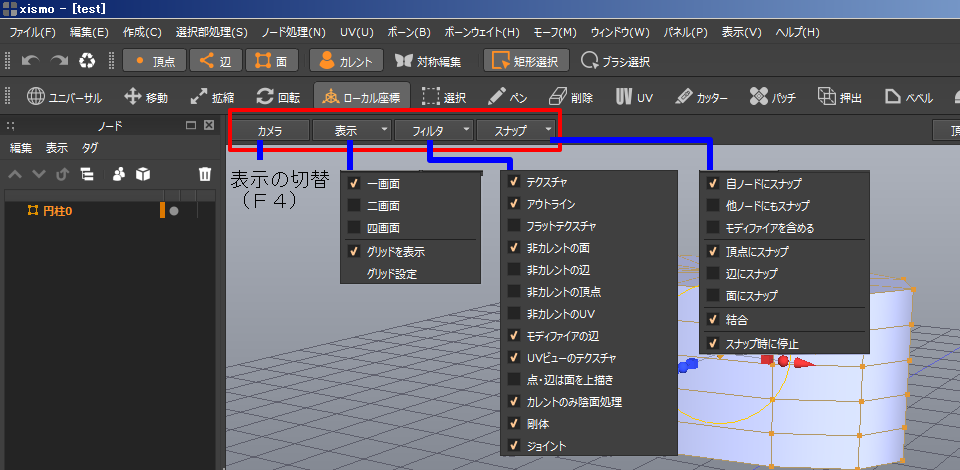The image size is (960, 470).
Task: Select the ユニバーサル tool
Action: click(x=65, y=97)
